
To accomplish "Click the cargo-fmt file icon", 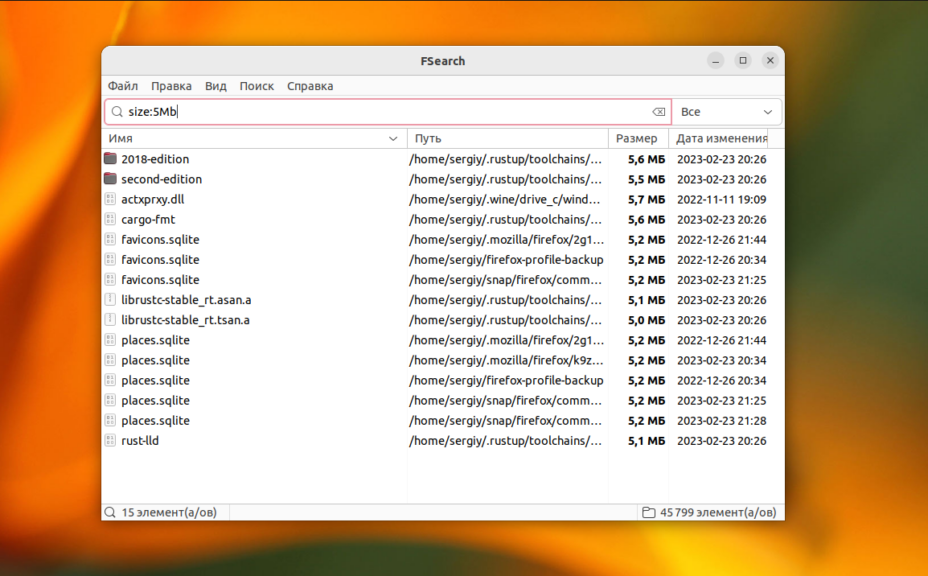I will click(x=110, y=219).
